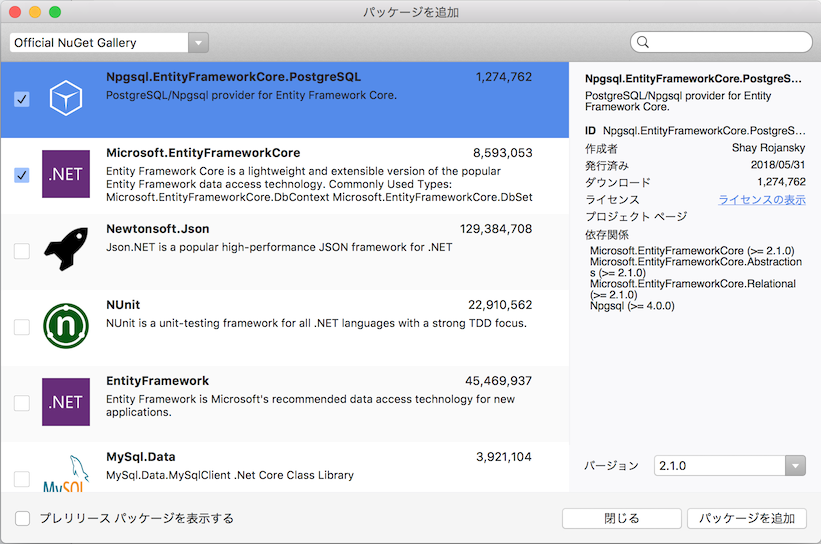Check the EntityFramework package checkbox
Viewport: 821px width, 544px height.
pos(21,403)
